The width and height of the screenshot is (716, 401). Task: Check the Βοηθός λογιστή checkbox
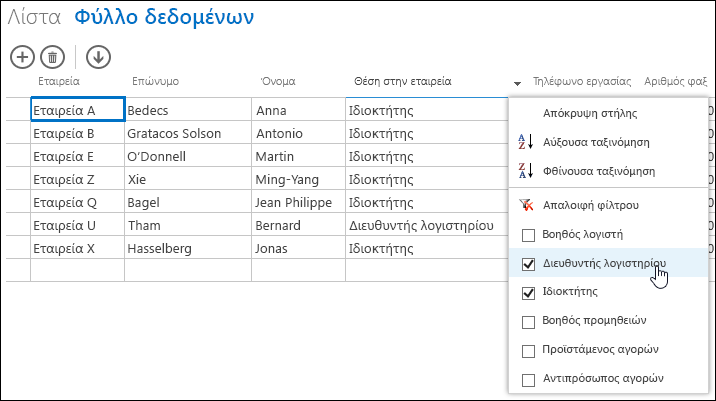coord(528,235)
